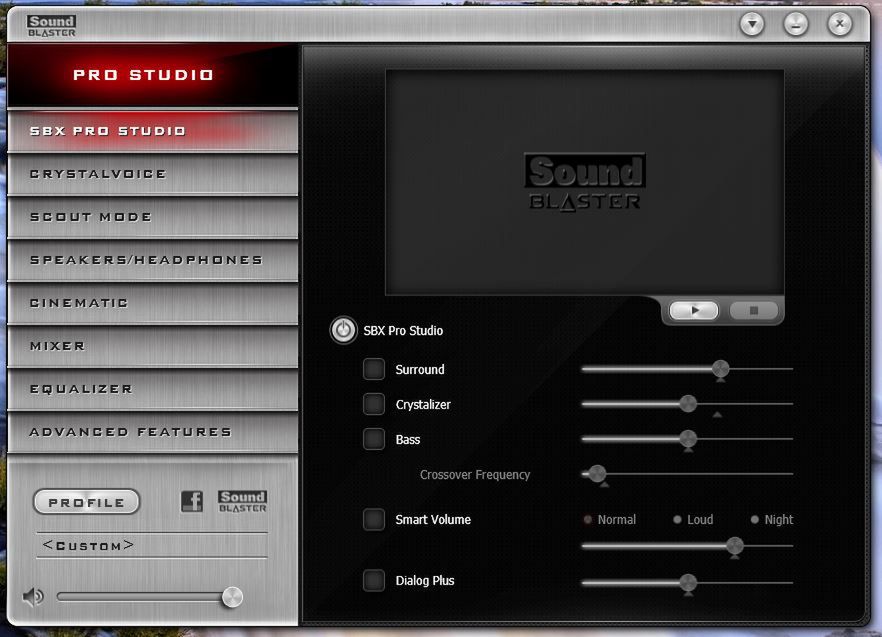This screenshot has width=882, height=637.
Task: Click the Profile button
Action: click(x=86, y=502)
